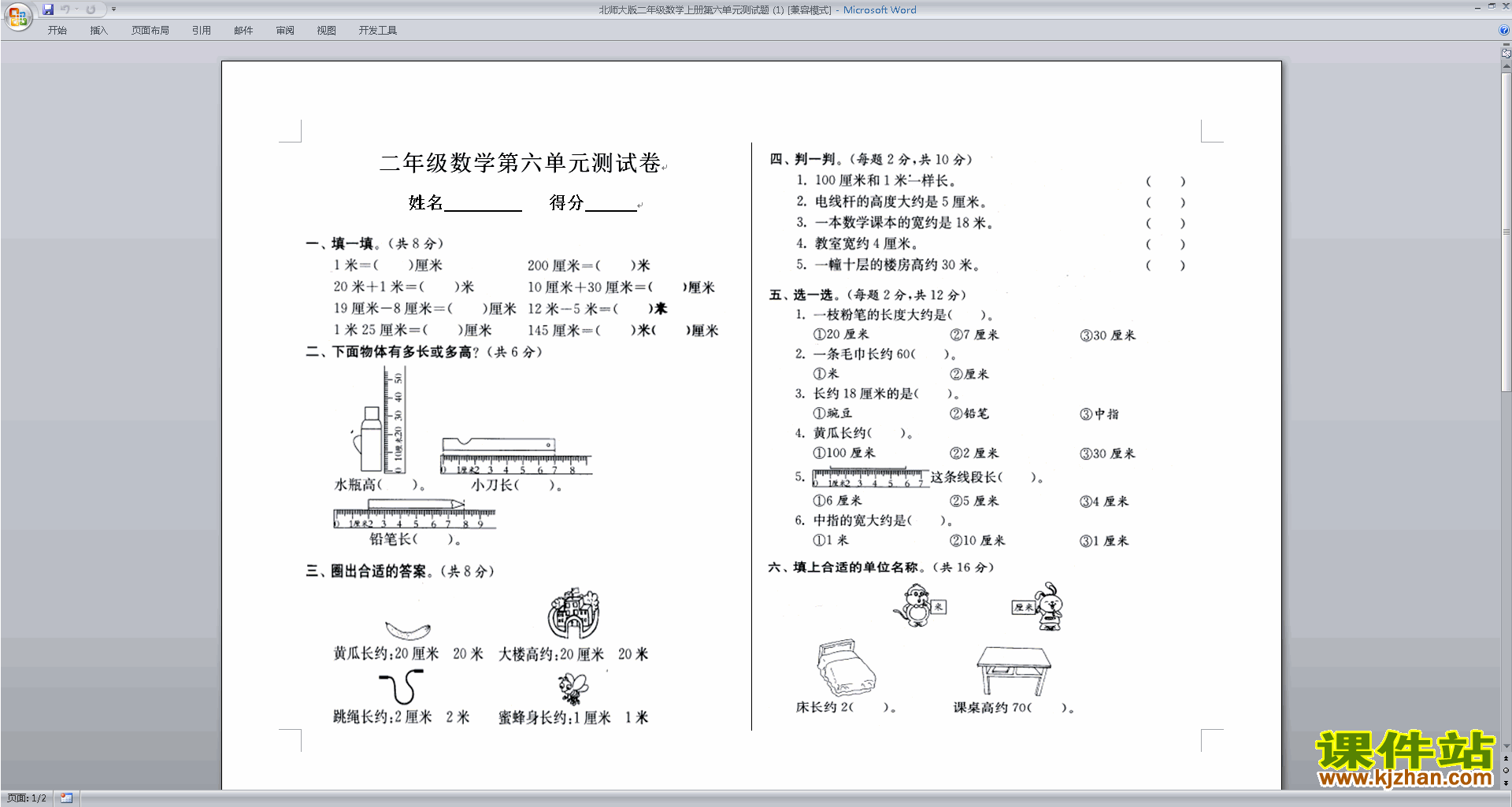Select the rabbit holding 厘米 sign picture

1038,606
